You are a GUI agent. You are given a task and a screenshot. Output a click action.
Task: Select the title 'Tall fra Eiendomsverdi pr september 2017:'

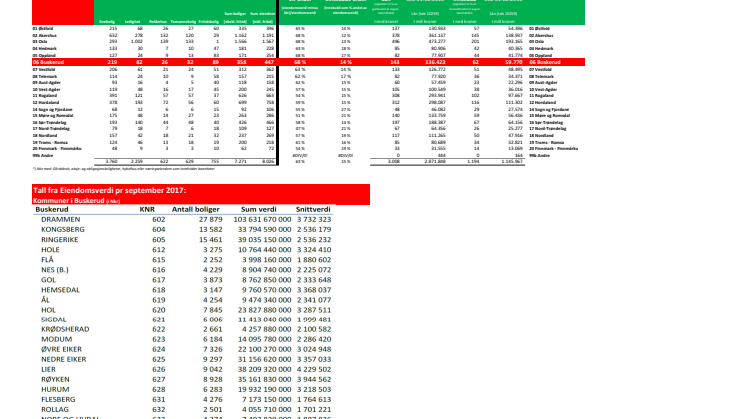[x=109, y=190]
